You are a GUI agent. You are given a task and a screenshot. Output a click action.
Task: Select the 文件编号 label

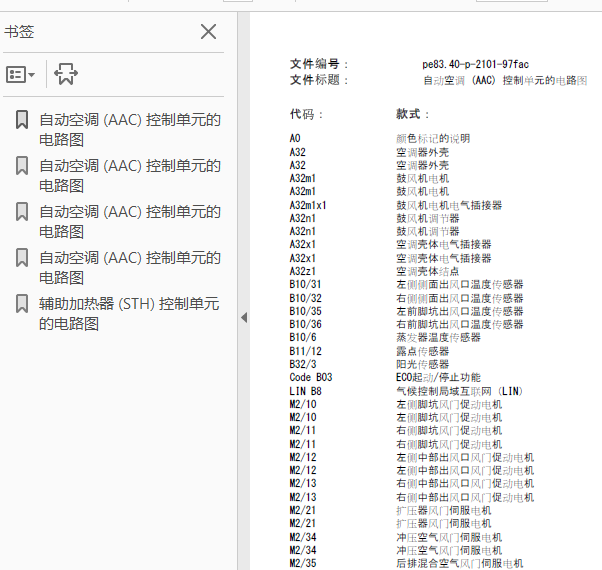(x=319, y=64)
